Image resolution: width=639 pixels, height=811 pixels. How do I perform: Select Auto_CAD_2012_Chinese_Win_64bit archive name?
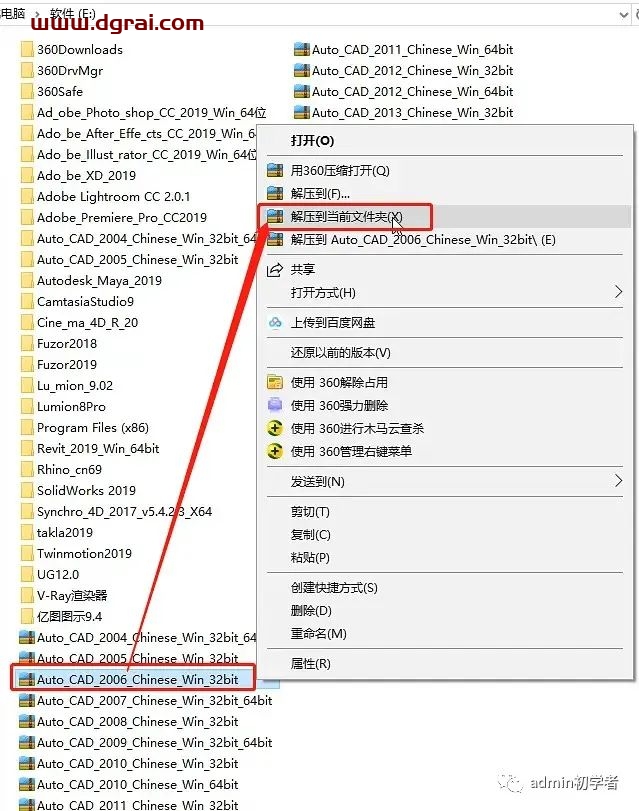pyautogui.click(x=412, y=92)
